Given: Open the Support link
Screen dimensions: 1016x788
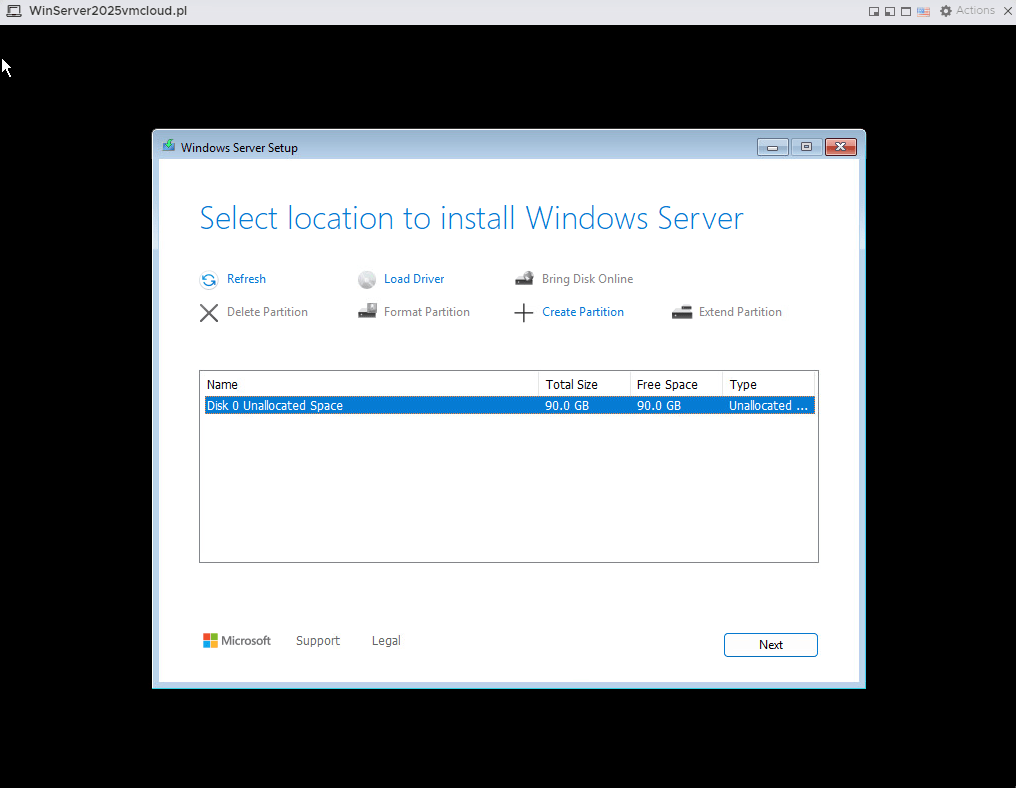Looking at the screenshot, I should tap(318, 641).
